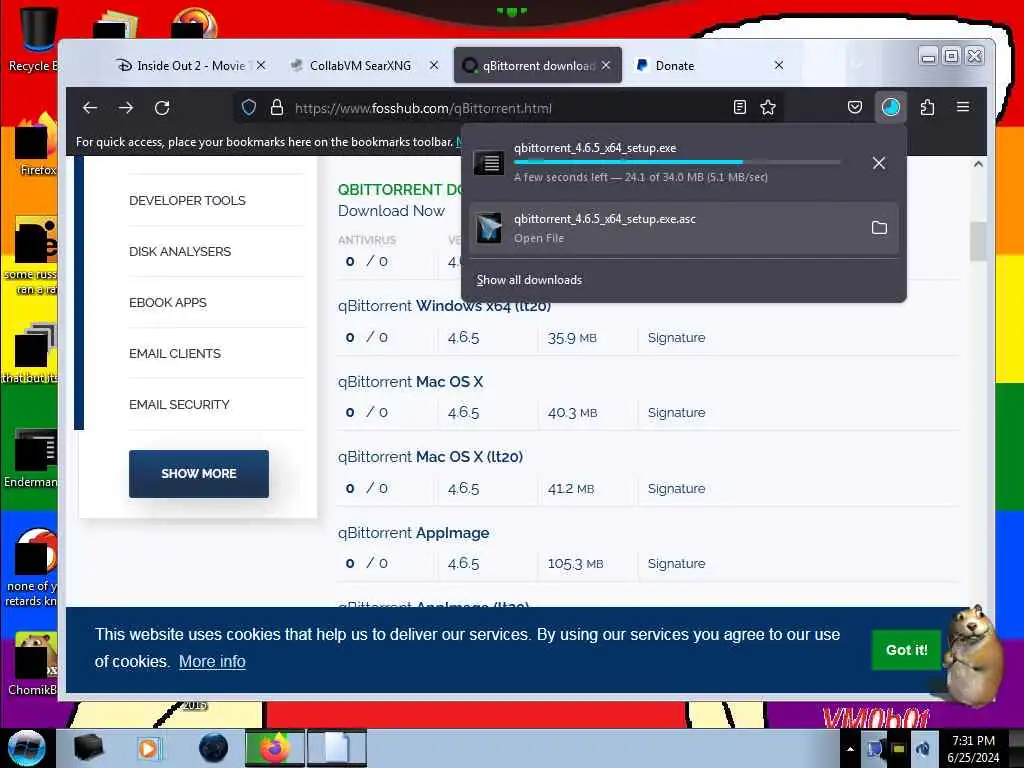
Task: Download qBittorrent Windows x64 (lt20)
Action: (444, 306)
